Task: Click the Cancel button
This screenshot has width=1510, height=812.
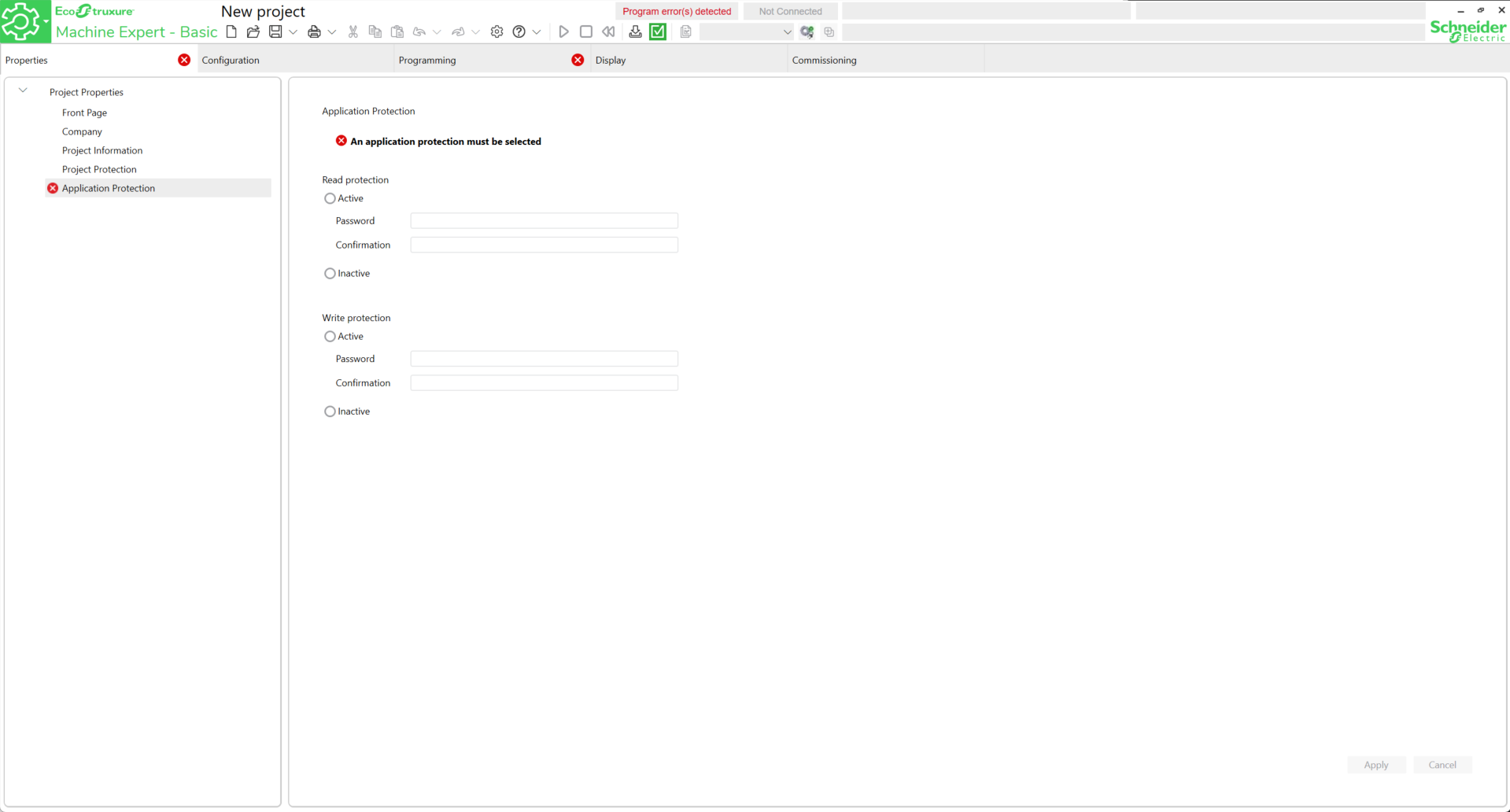Action: pos(1442,765)
